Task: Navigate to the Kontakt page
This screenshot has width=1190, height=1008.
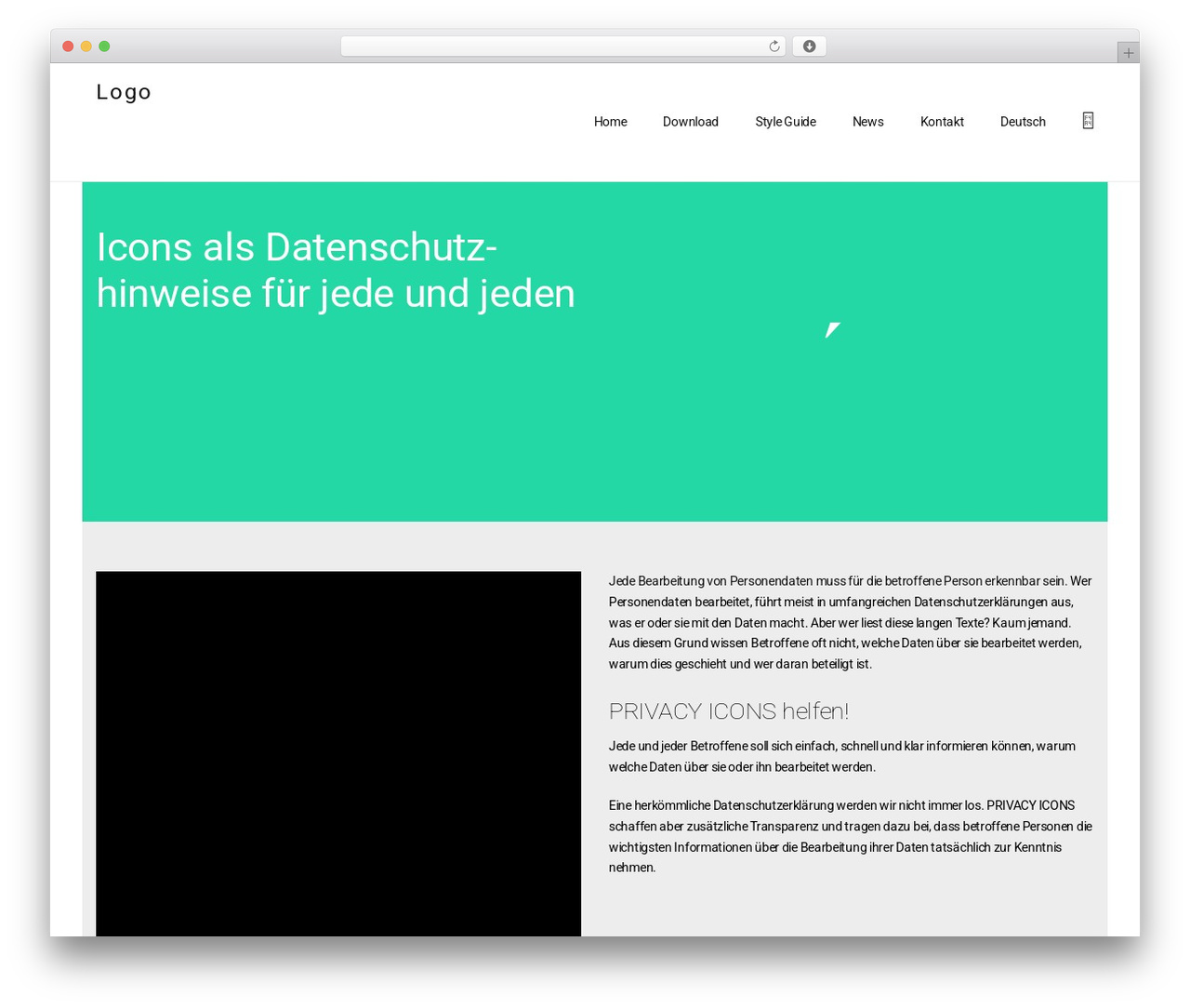Action: [942, 122]
